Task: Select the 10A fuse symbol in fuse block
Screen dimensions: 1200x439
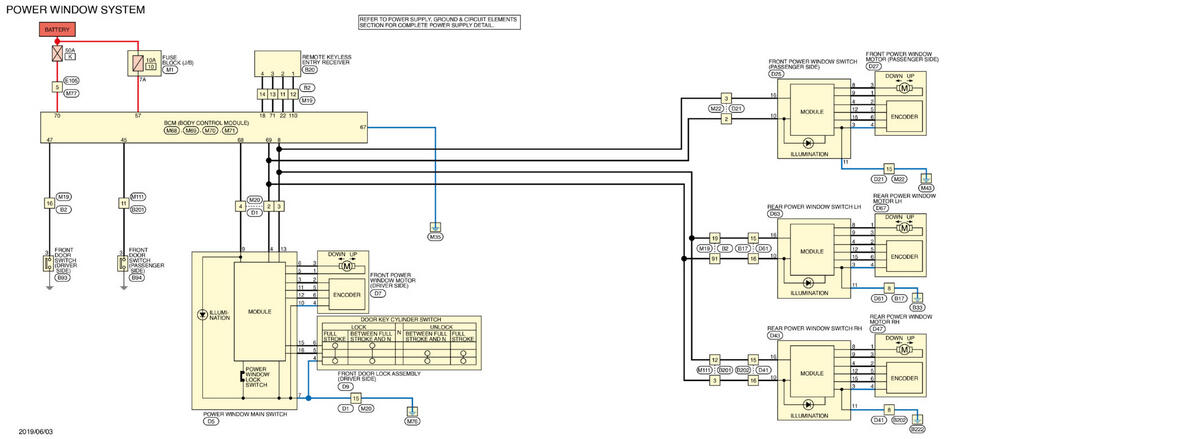Action: [140, 64]
